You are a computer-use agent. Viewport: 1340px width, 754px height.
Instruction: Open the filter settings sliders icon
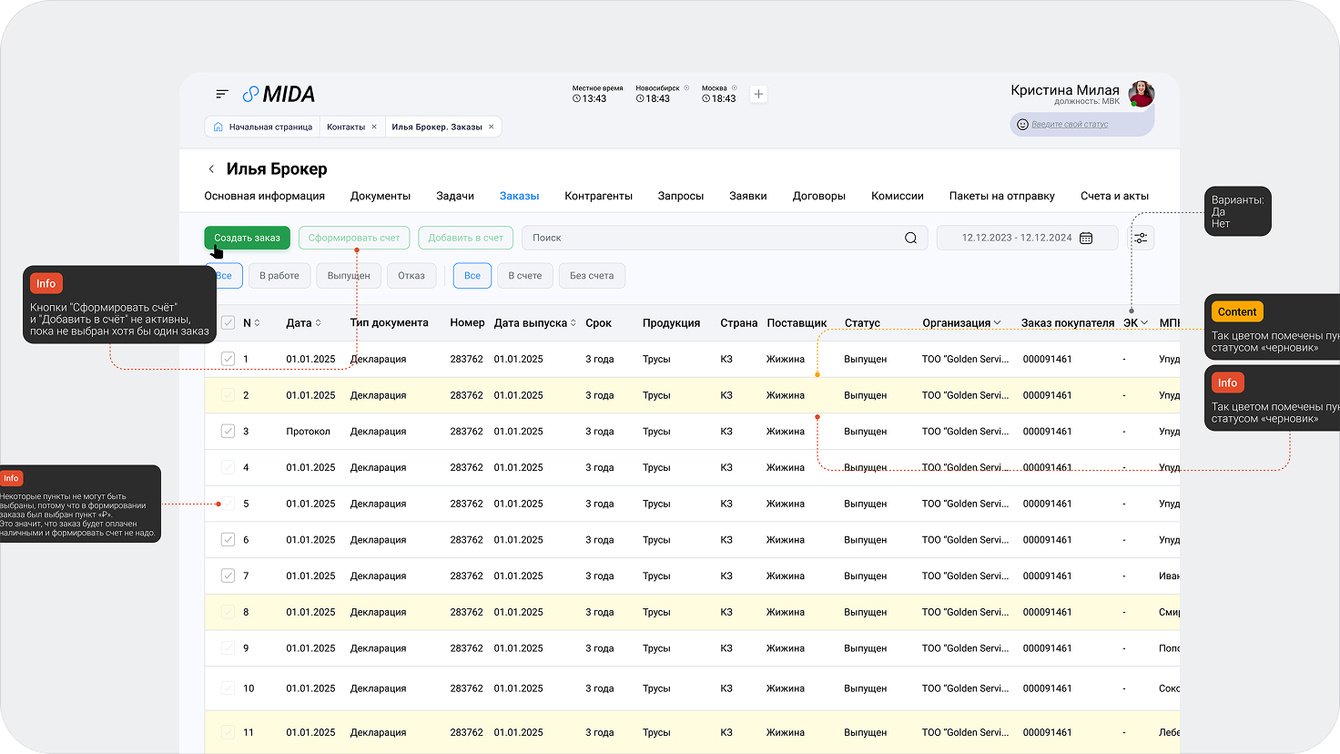(x=1141, y=238)
